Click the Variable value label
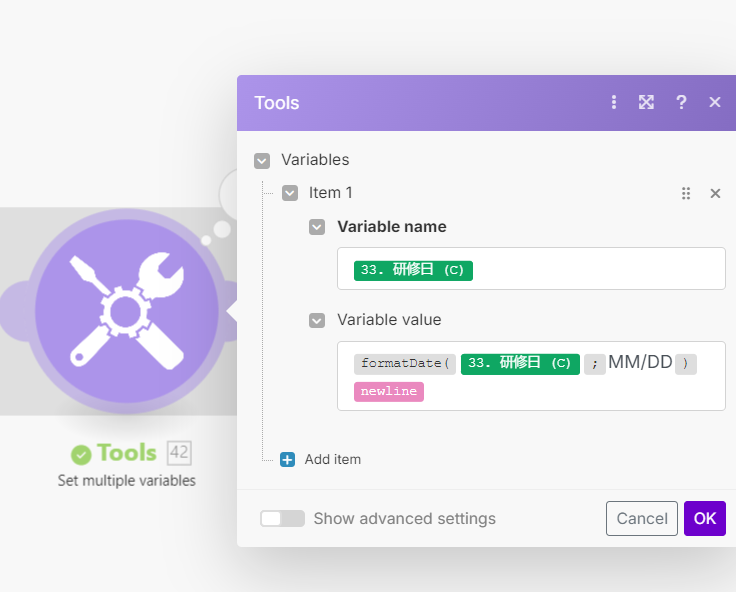 pos(389,320)
